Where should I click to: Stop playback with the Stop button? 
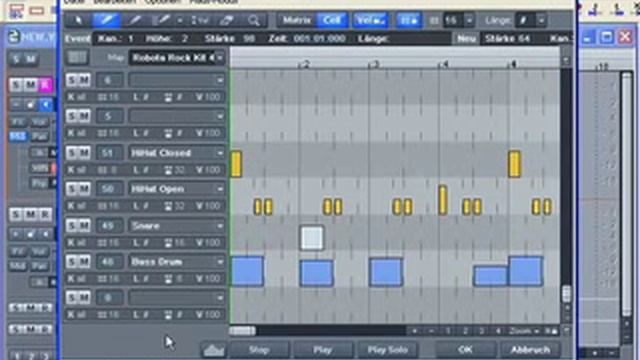click(x=259, y=350)
